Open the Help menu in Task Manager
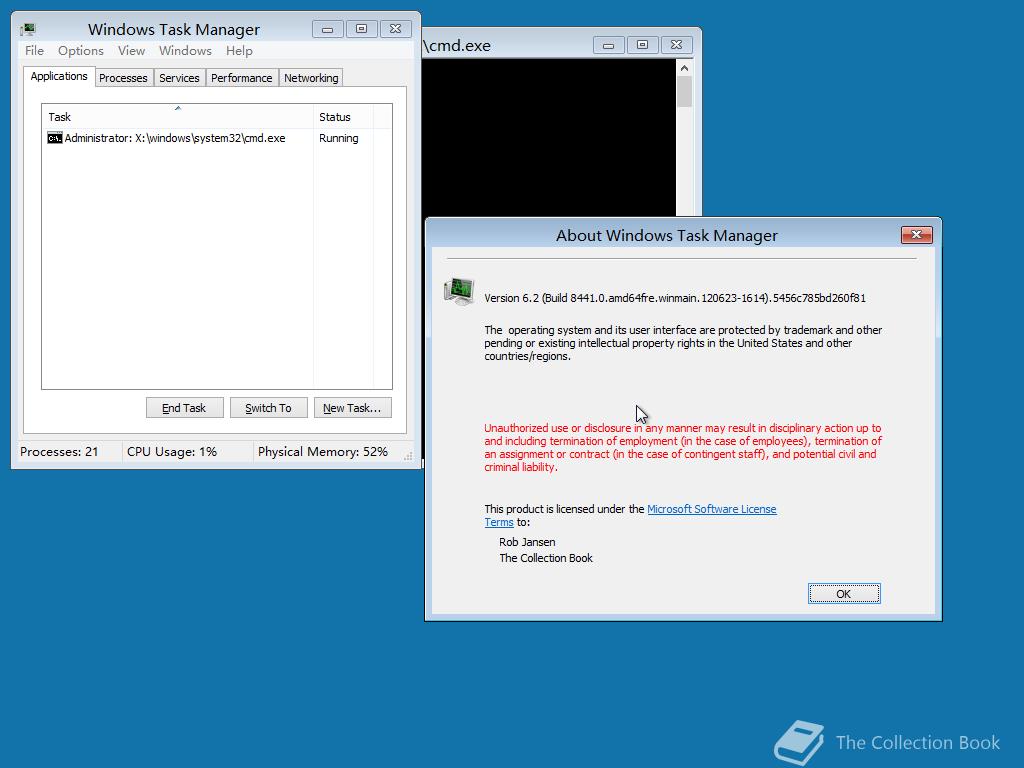 [x=239, y=51]
